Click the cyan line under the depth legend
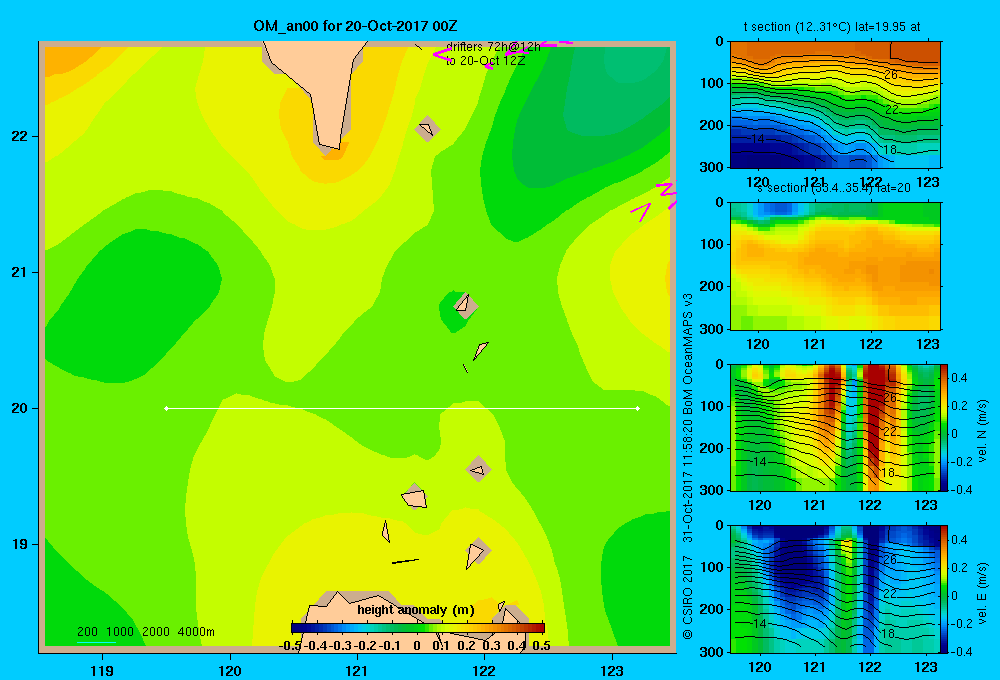Viewport: 1000px width, 680px height. [96, 642]
